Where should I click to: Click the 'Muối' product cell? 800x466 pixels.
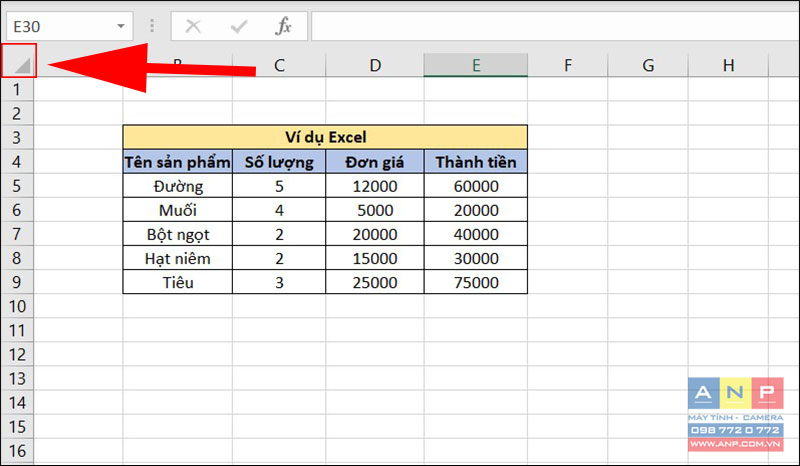point(178,210)
